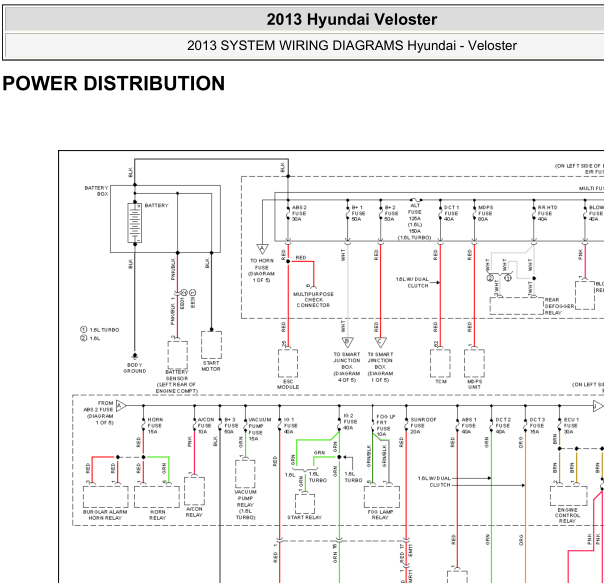Click the 'POWER DISTRIBUTION' heading
This screenshot has width=604, height=583.
114,83
